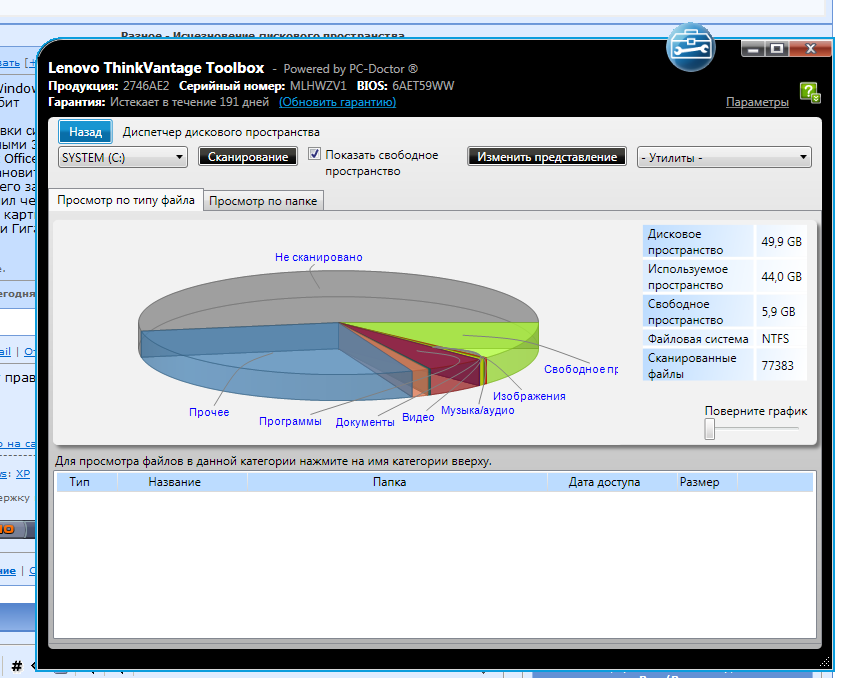843x678 pixels.
Task: Select the free space category label
Action: (581, 369)
